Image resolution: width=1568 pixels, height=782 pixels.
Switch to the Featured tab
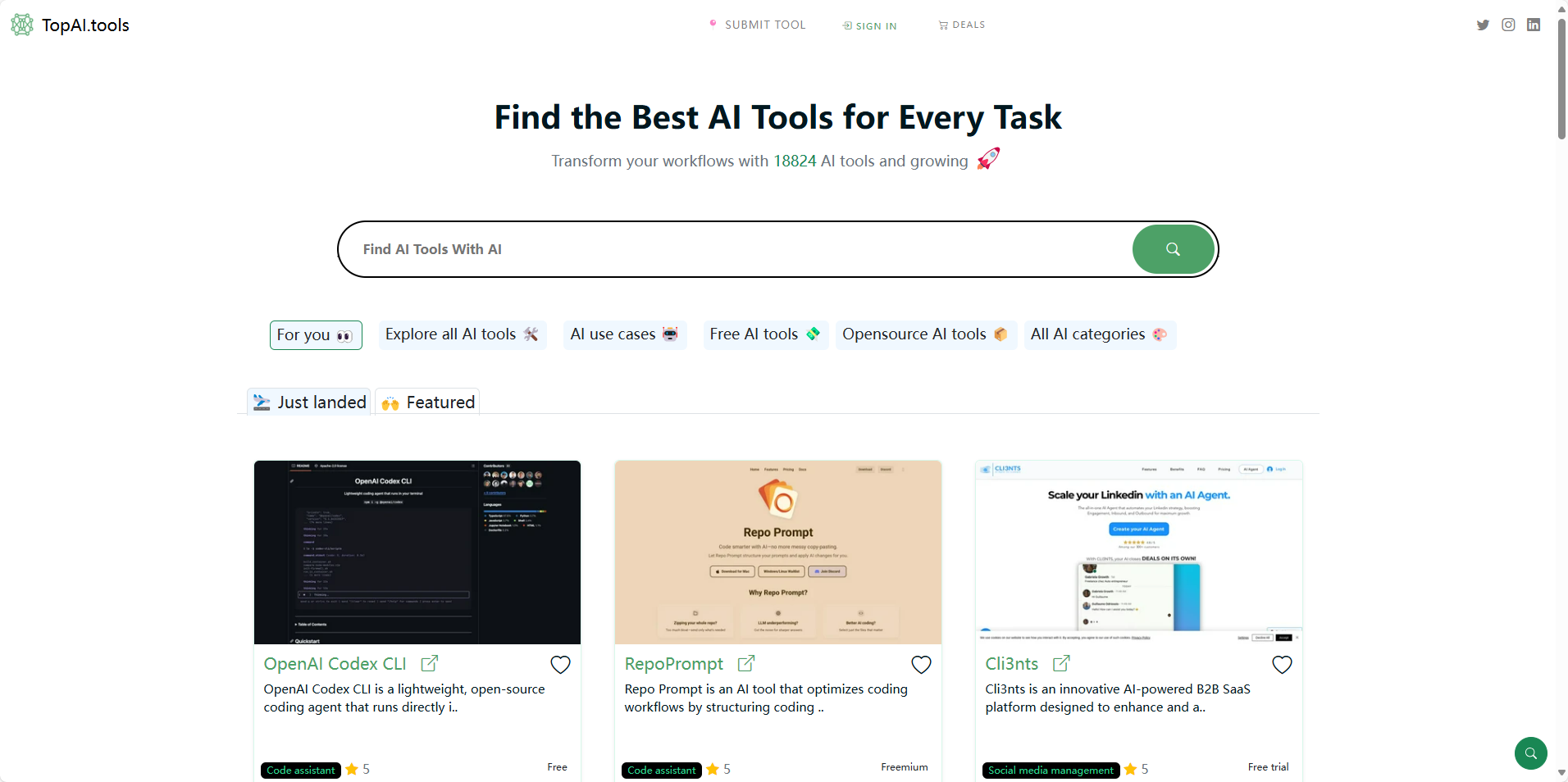[428, 402]
